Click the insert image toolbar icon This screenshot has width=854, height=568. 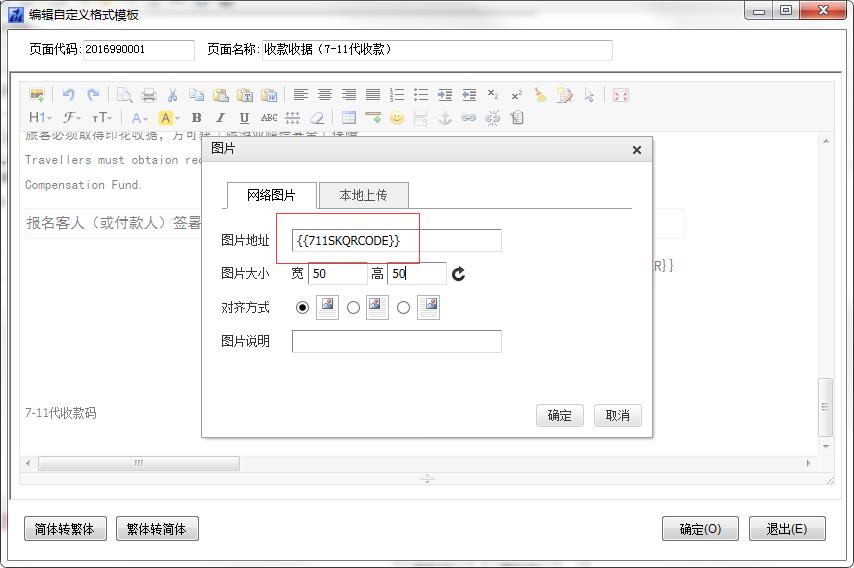coord(37,95)
